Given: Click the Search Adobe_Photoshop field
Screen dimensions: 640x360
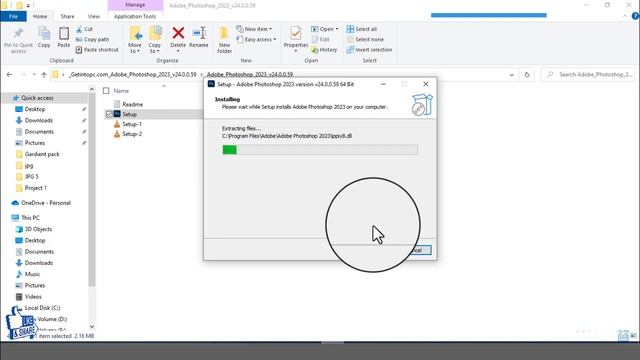Looking at the screenshot, I should click(588, 74).
